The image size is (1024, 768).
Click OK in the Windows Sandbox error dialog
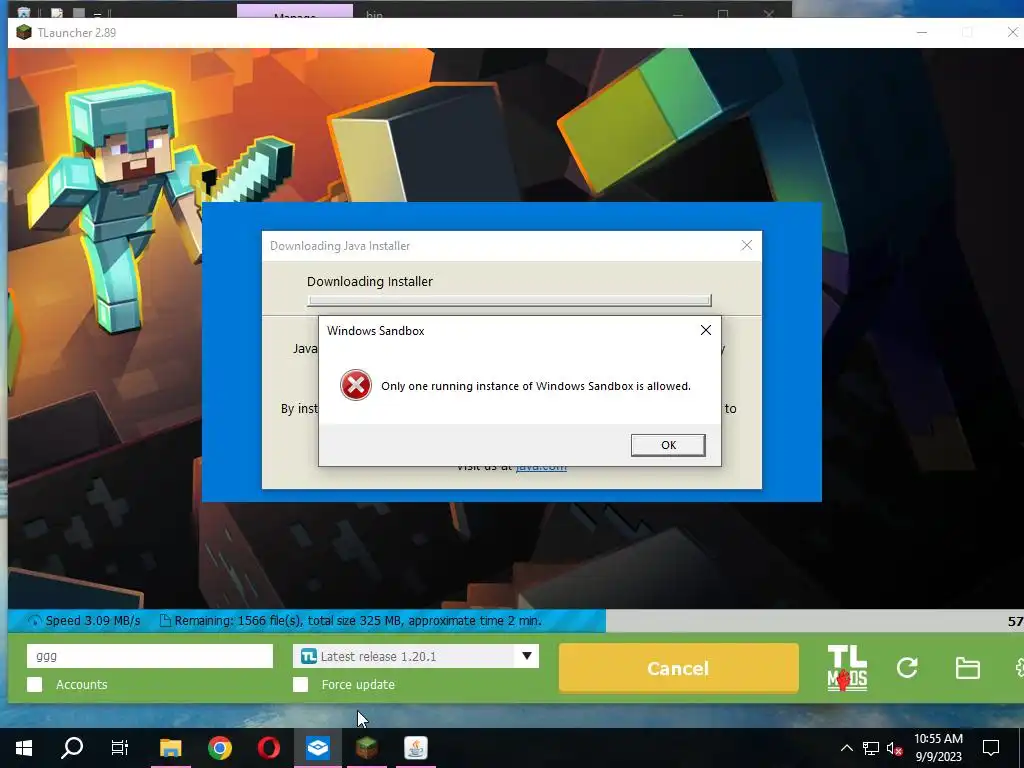pyautogui.click(x=667, y=445)
